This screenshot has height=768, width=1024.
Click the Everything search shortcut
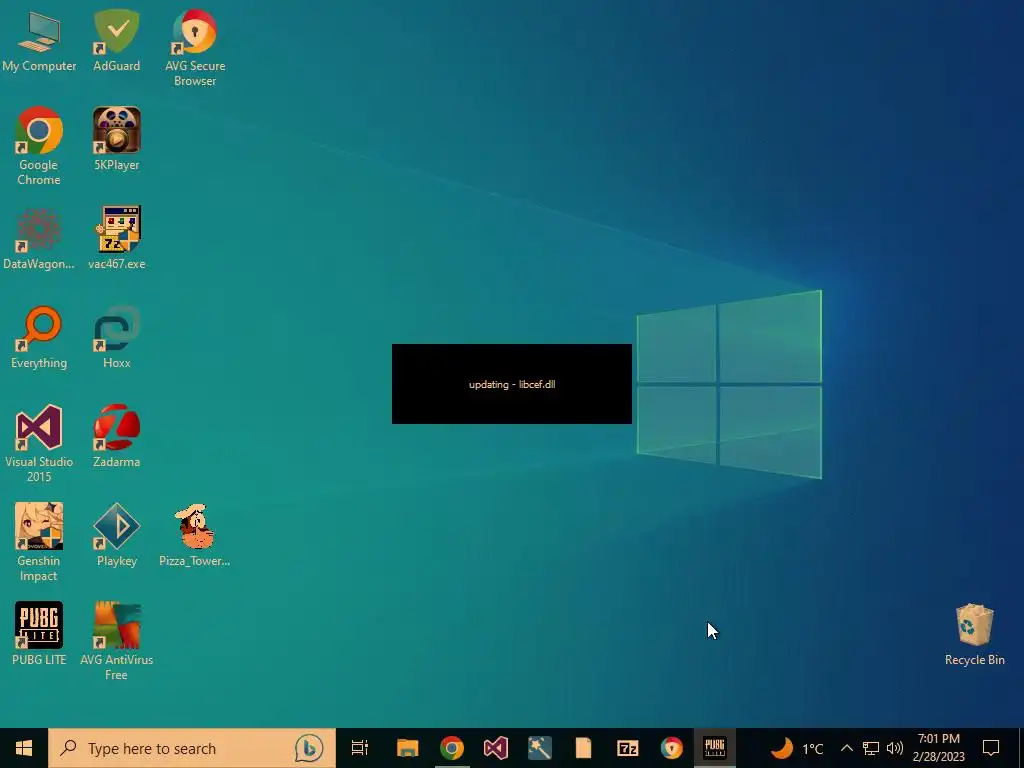(x=39, y=337)
